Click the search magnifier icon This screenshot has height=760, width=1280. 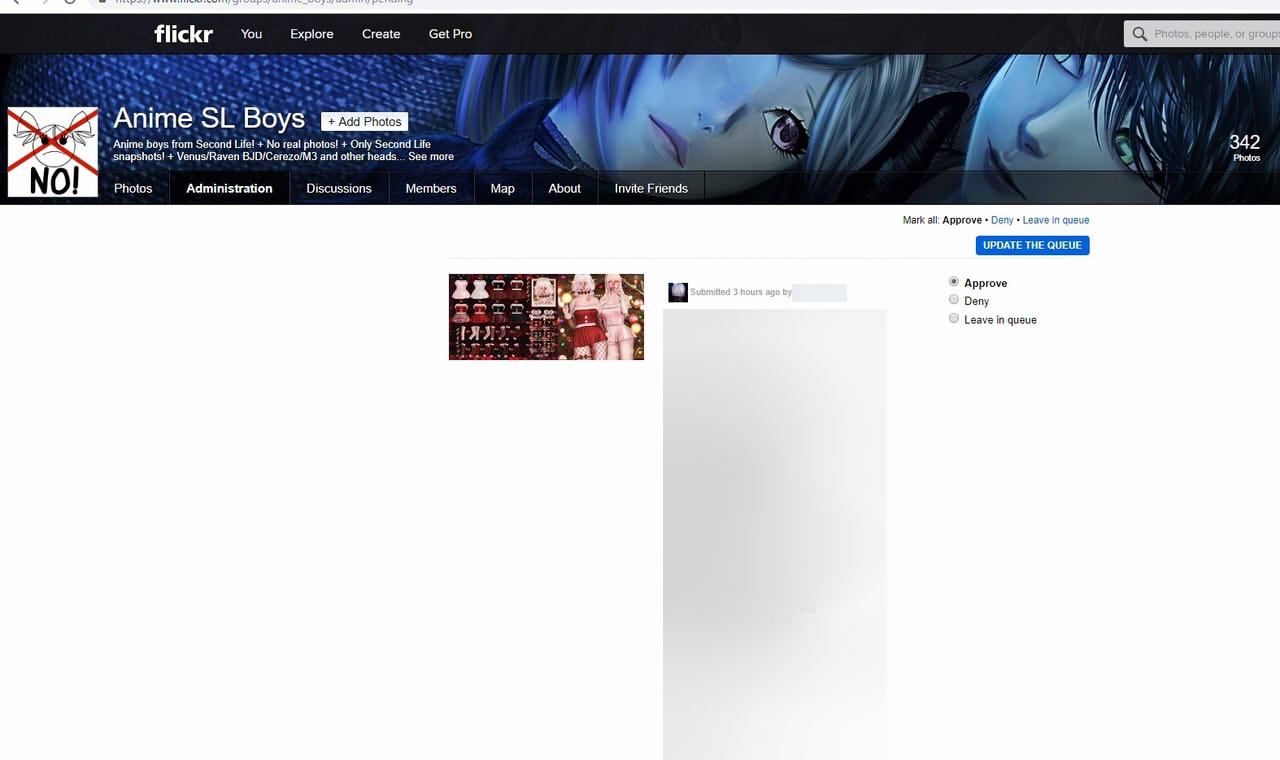1139,34
